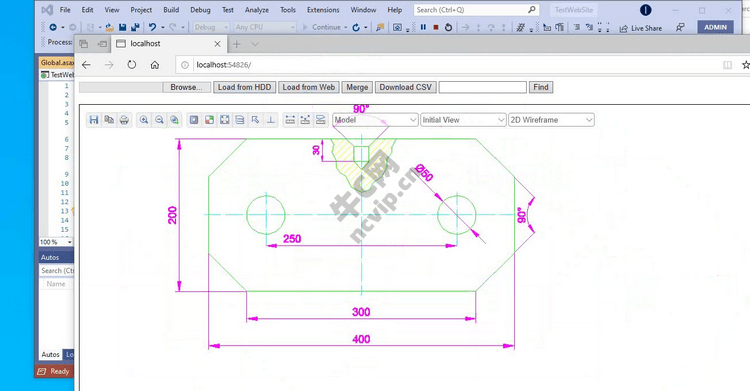This screenshot has height=391, width=750.
Task: Open the 2D Wireframe visual style dropdown
Action: click(551, 120)
